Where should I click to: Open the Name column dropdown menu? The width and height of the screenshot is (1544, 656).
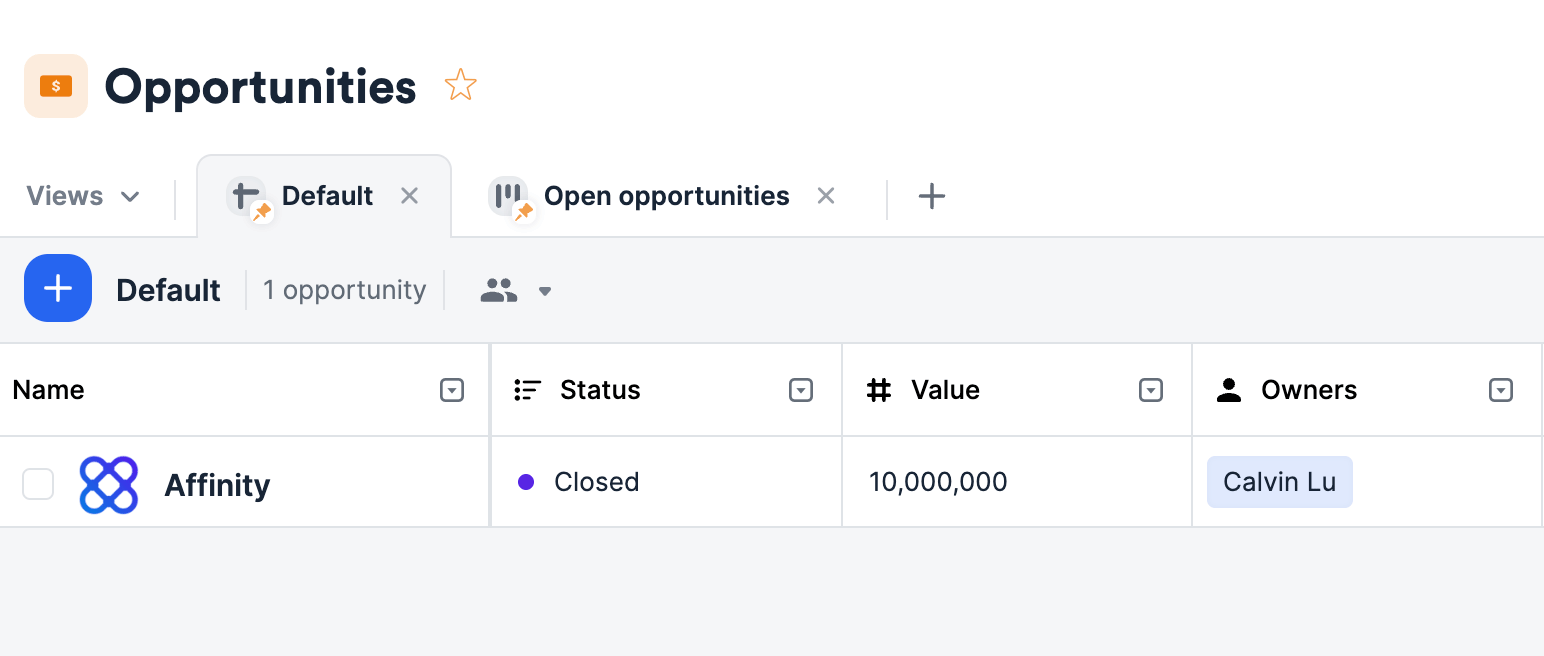coord(452,390)
